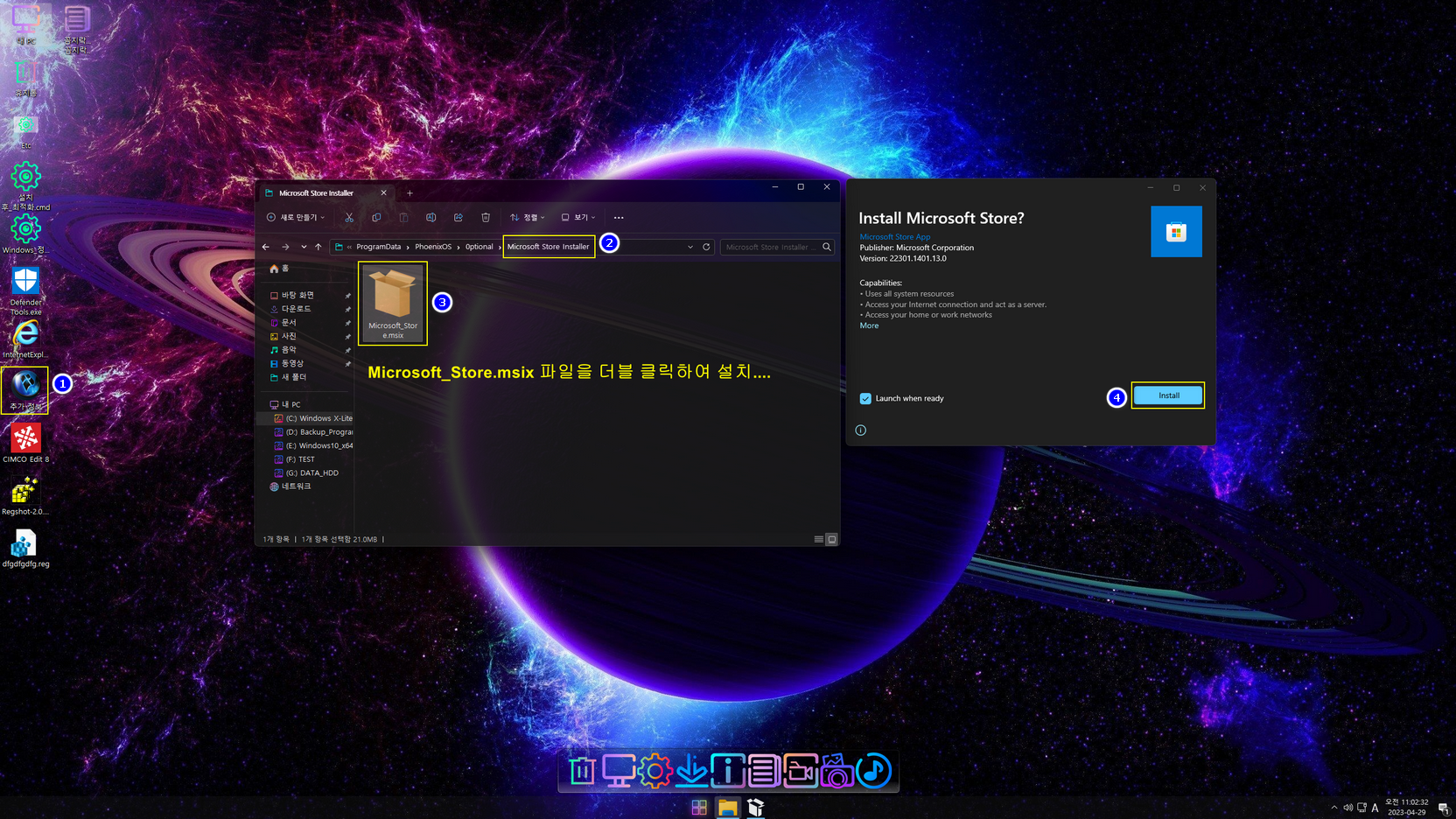Click the Share icon in Explorer toolbar
1456x819 pixels.
tap(458, 217)
